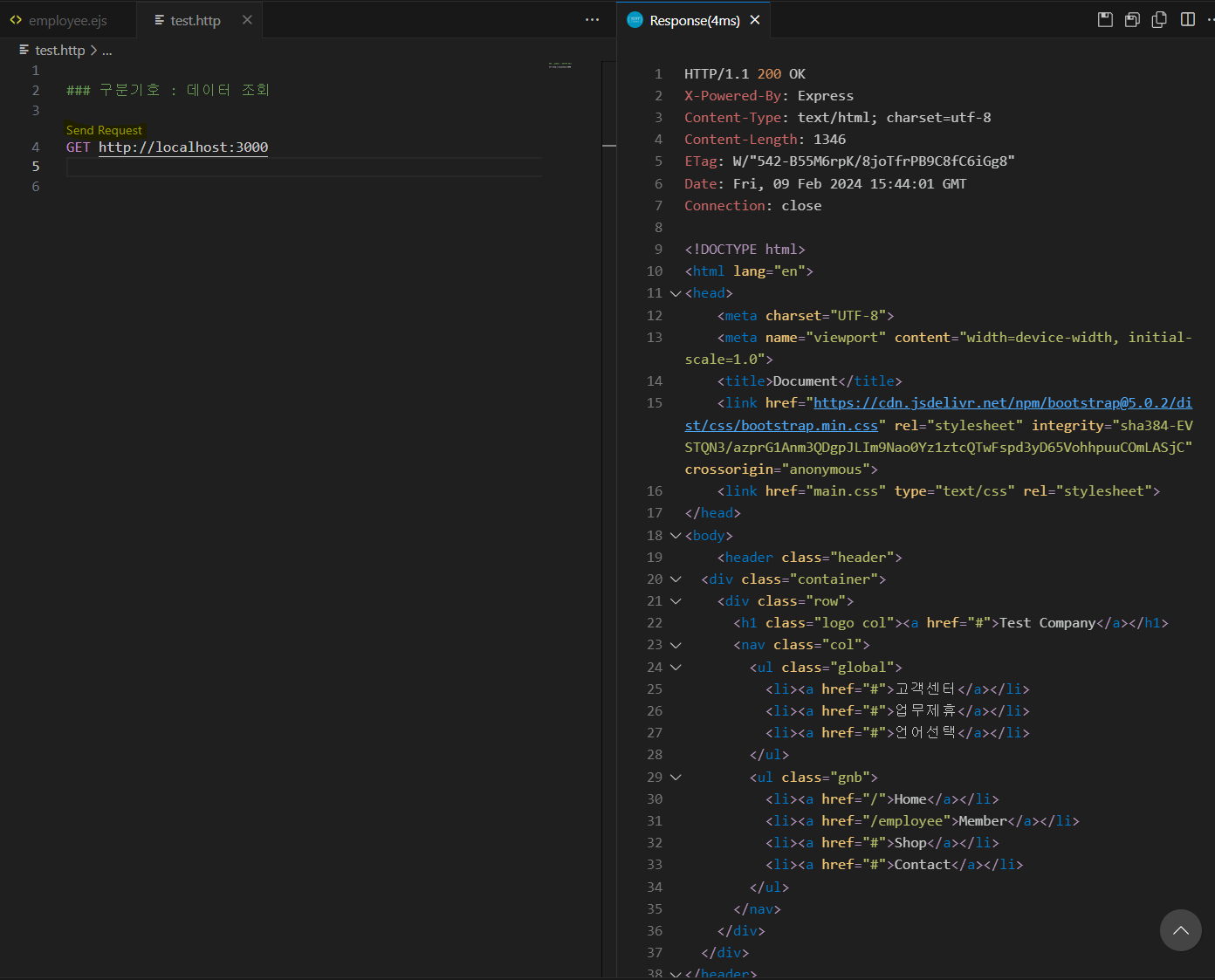Switch to the employee.ejs tab
1215x980 pixels.
67,20
